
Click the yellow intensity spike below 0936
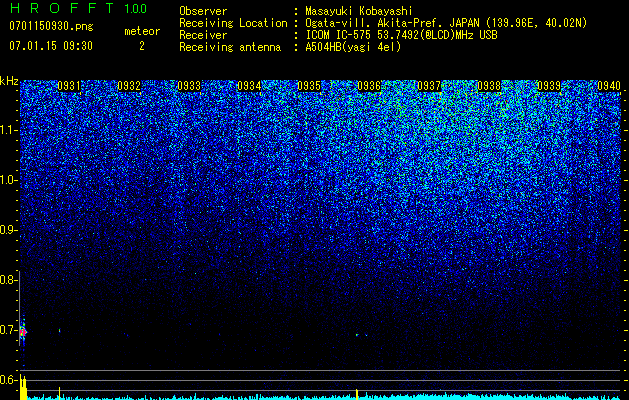pos(357,394)
